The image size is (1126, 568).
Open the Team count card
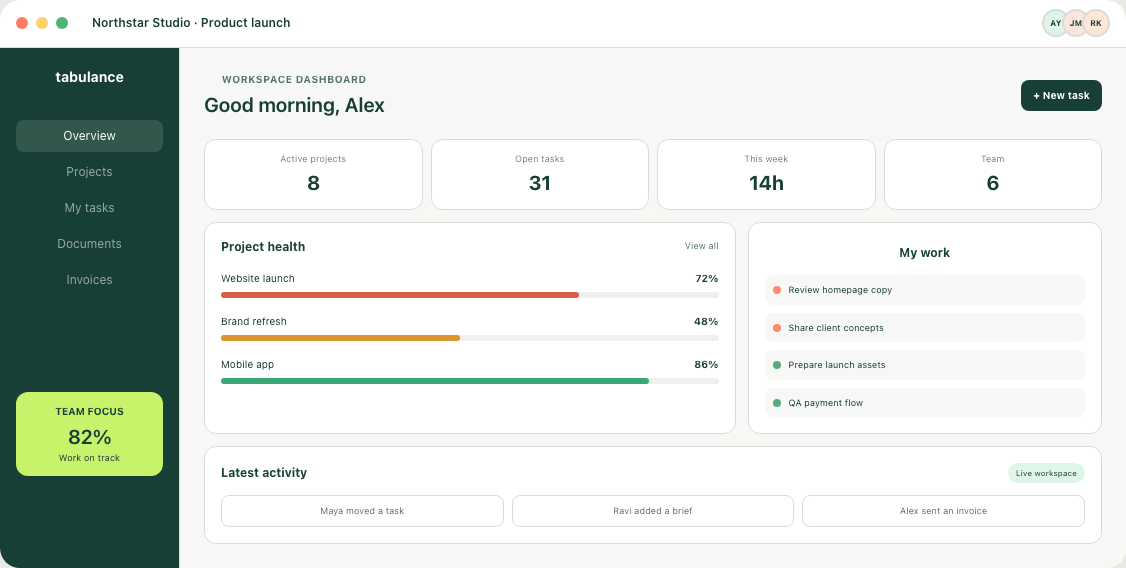point(992,174)
